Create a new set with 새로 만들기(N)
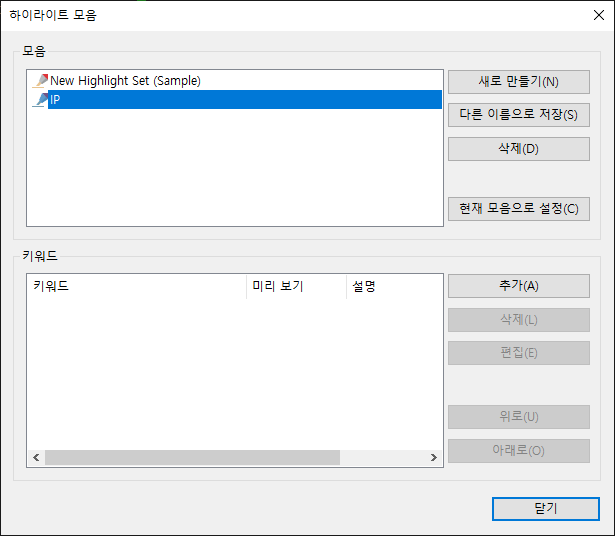Viewport: 615px width, 536px height. tap(519, 82)
